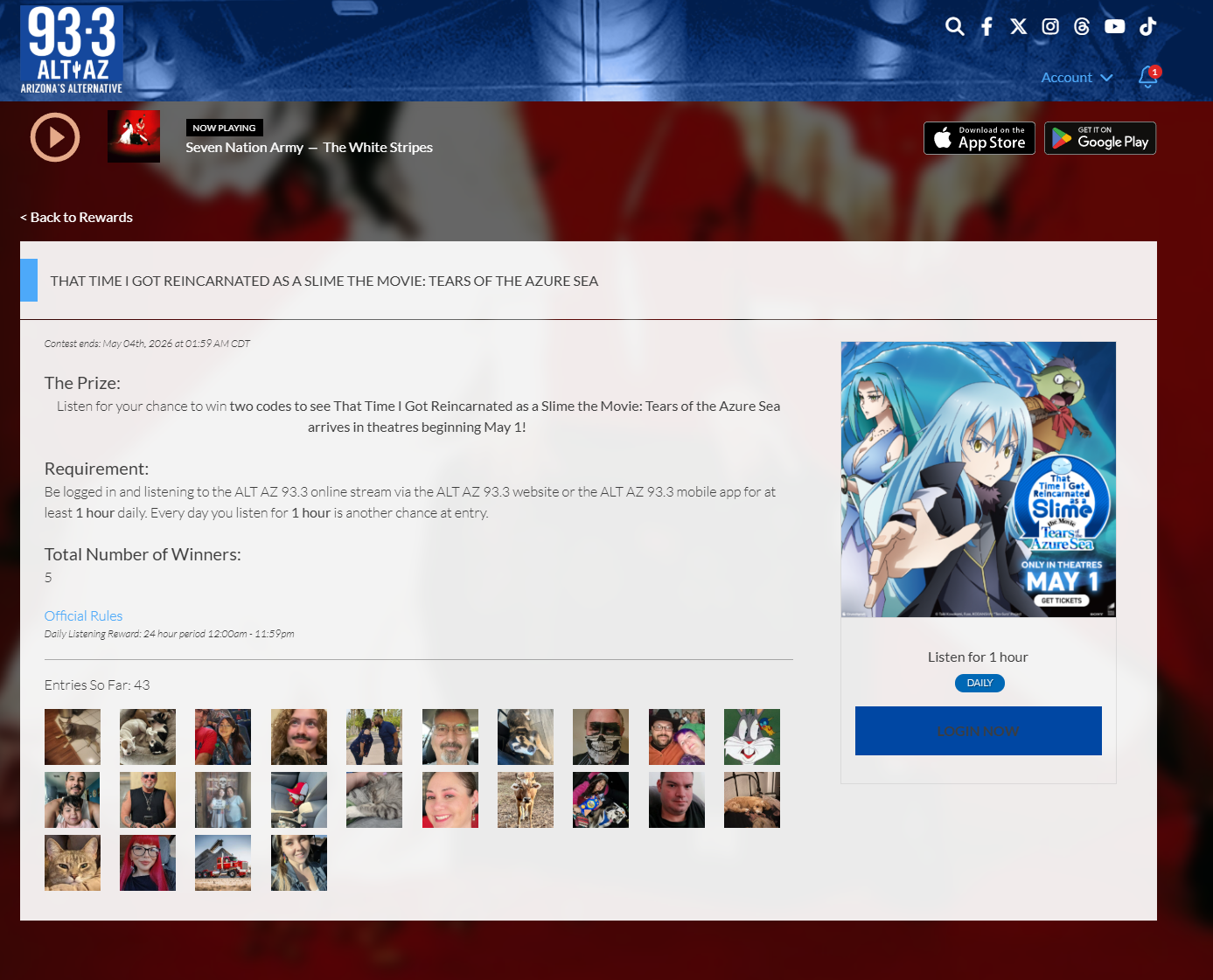Get it on Google Play badge
The width and height of the screenshot is (1213, 980).
[x=1100, y=138]
